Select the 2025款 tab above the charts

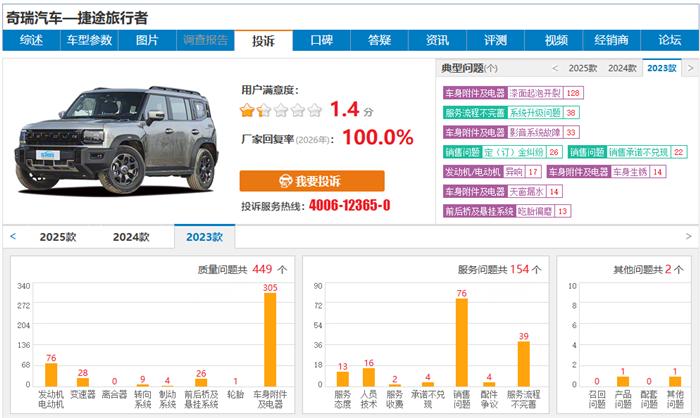[x=57, y=237]
